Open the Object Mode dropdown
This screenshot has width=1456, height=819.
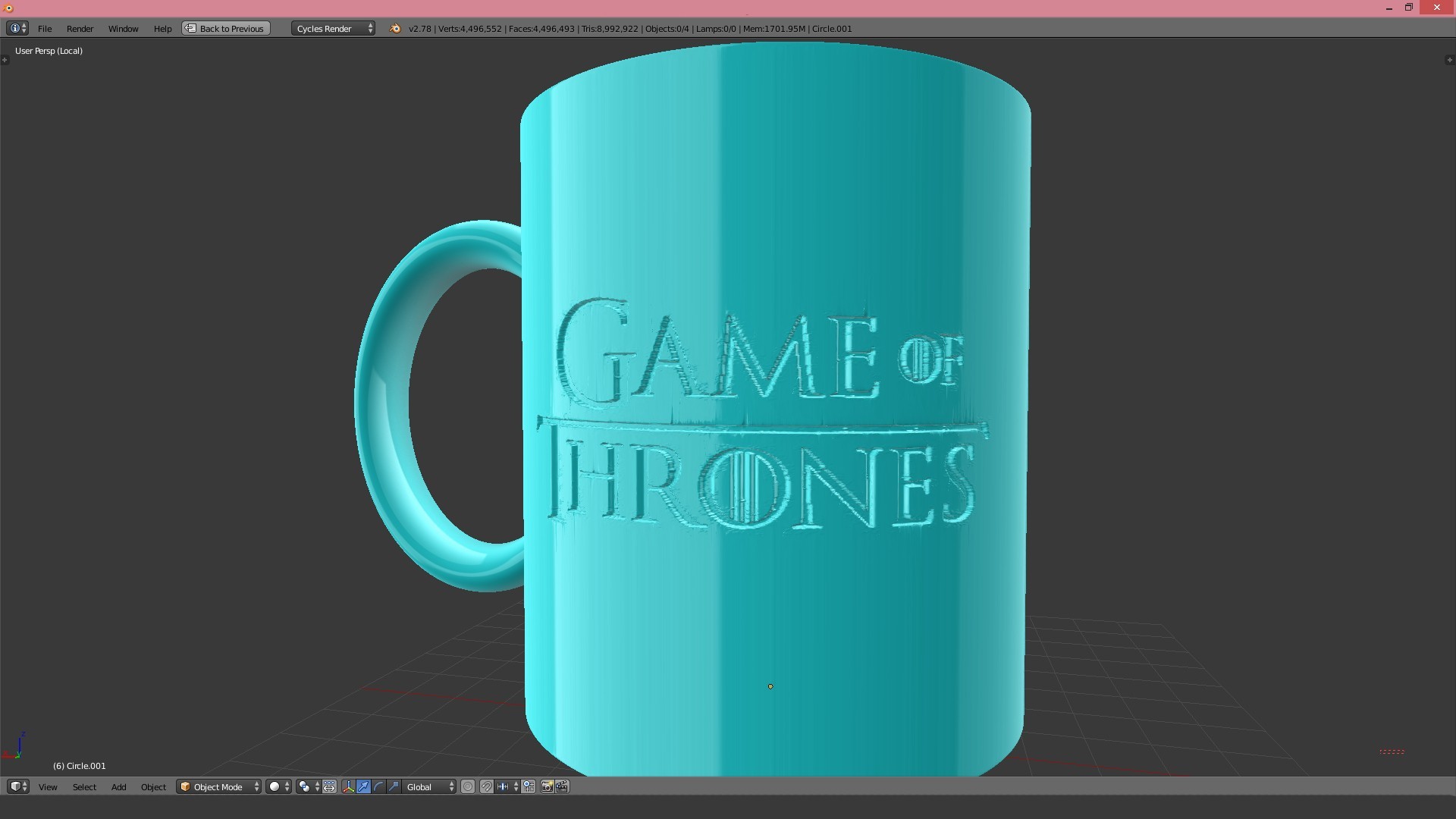[x=219, y=786]
